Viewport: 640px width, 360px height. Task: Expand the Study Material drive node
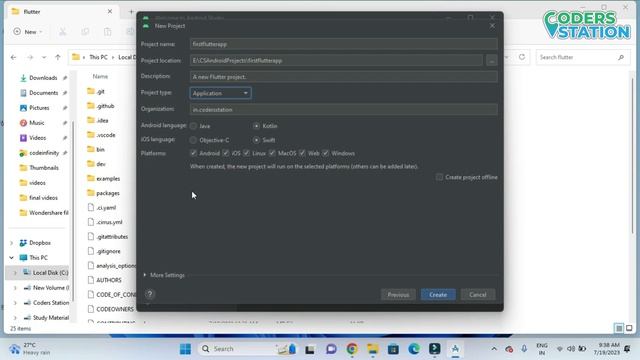coord(16,318)
